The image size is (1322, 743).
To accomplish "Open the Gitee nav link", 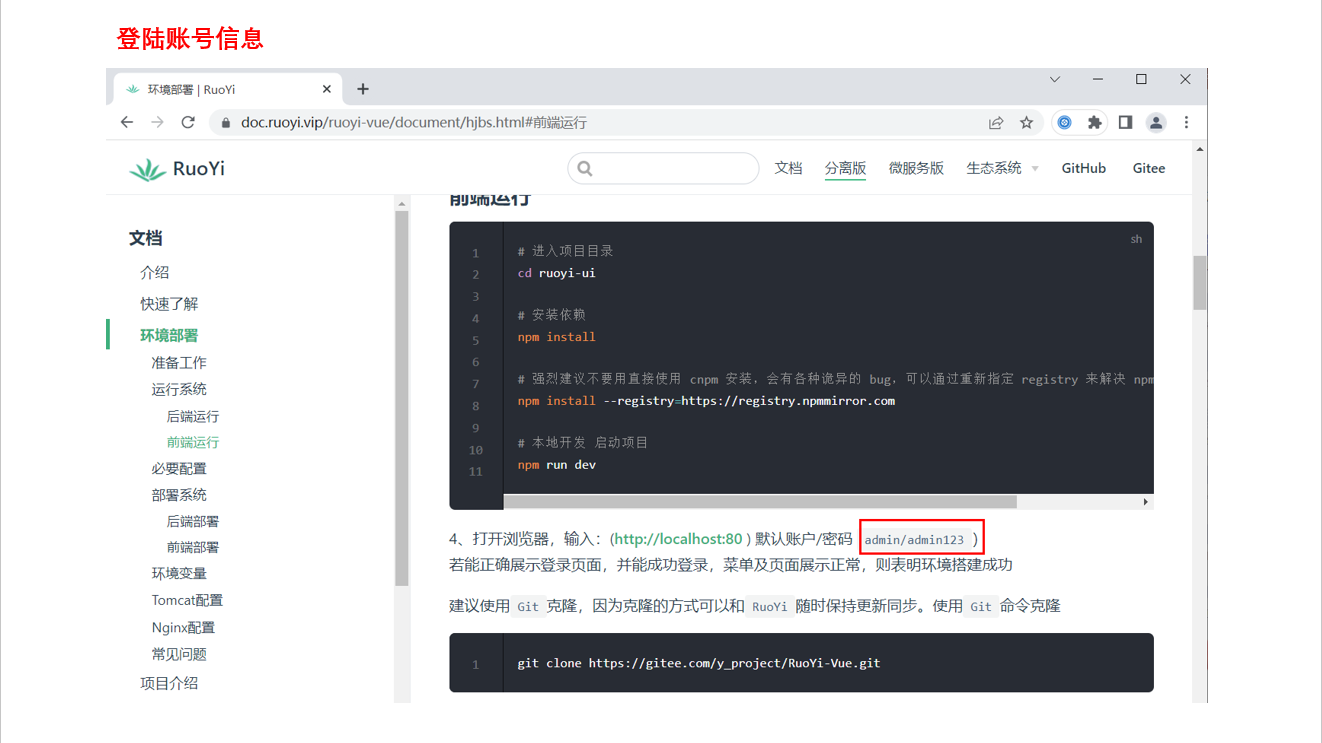I will pyautogui.click(x=1149, y=168).
